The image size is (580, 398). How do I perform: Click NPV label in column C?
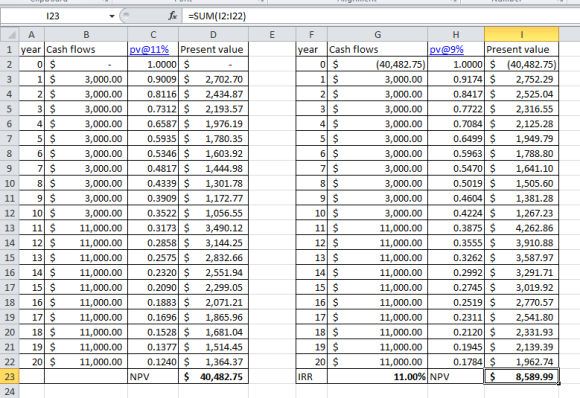tap(153, 377)
